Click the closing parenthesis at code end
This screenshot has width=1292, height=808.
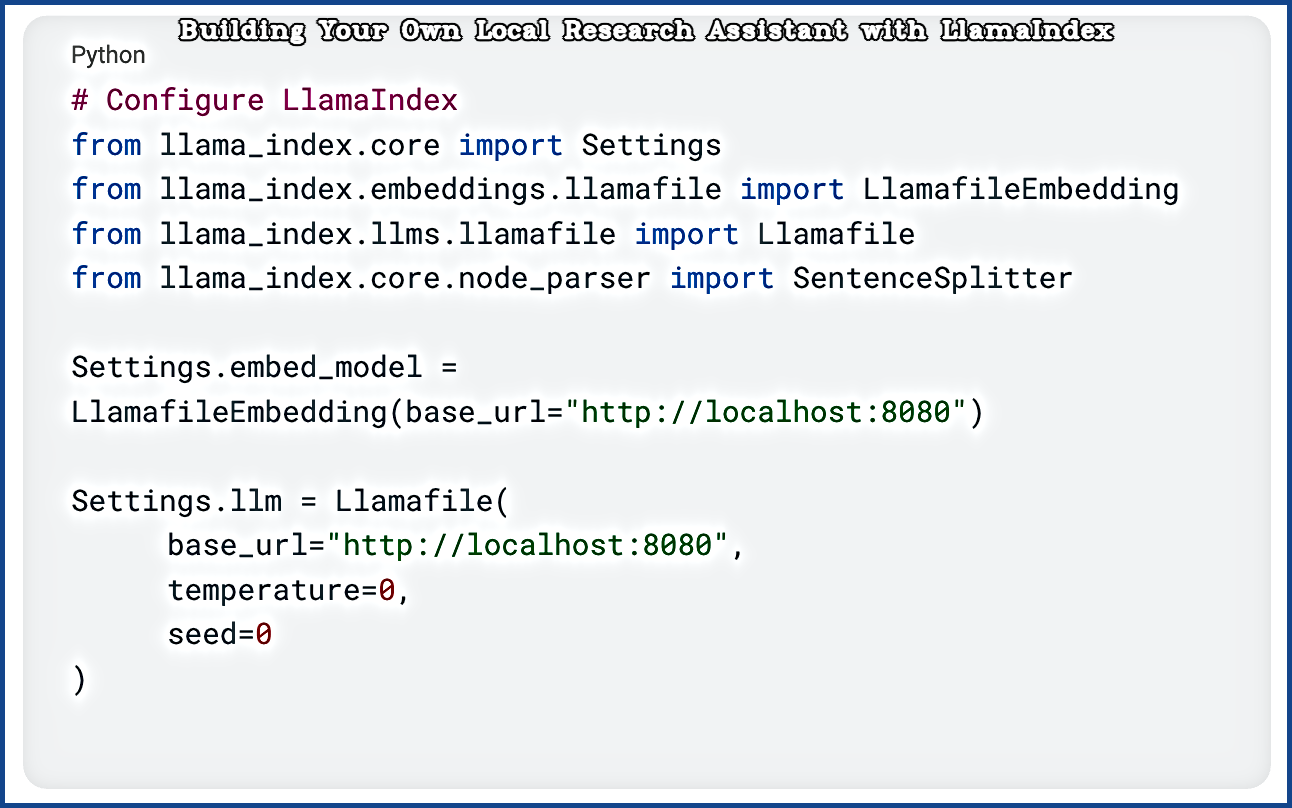tap(79, 679)
